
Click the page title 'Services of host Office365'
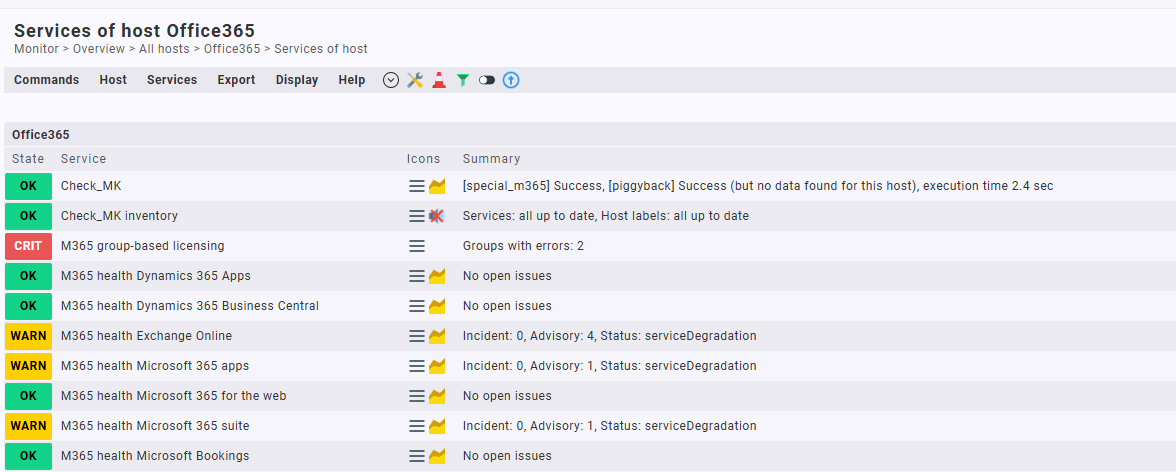click(134, 31)
